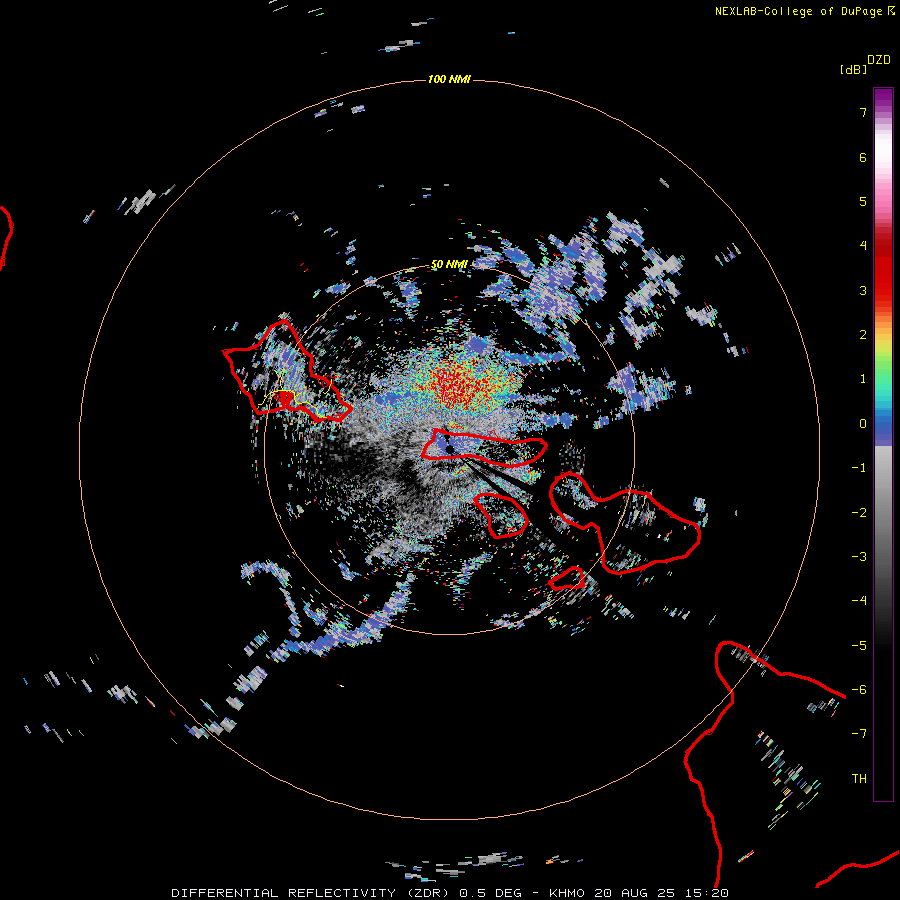900x900 pixels.
Task: Click the 15:20 timestamp
Action: coord(709,893)
